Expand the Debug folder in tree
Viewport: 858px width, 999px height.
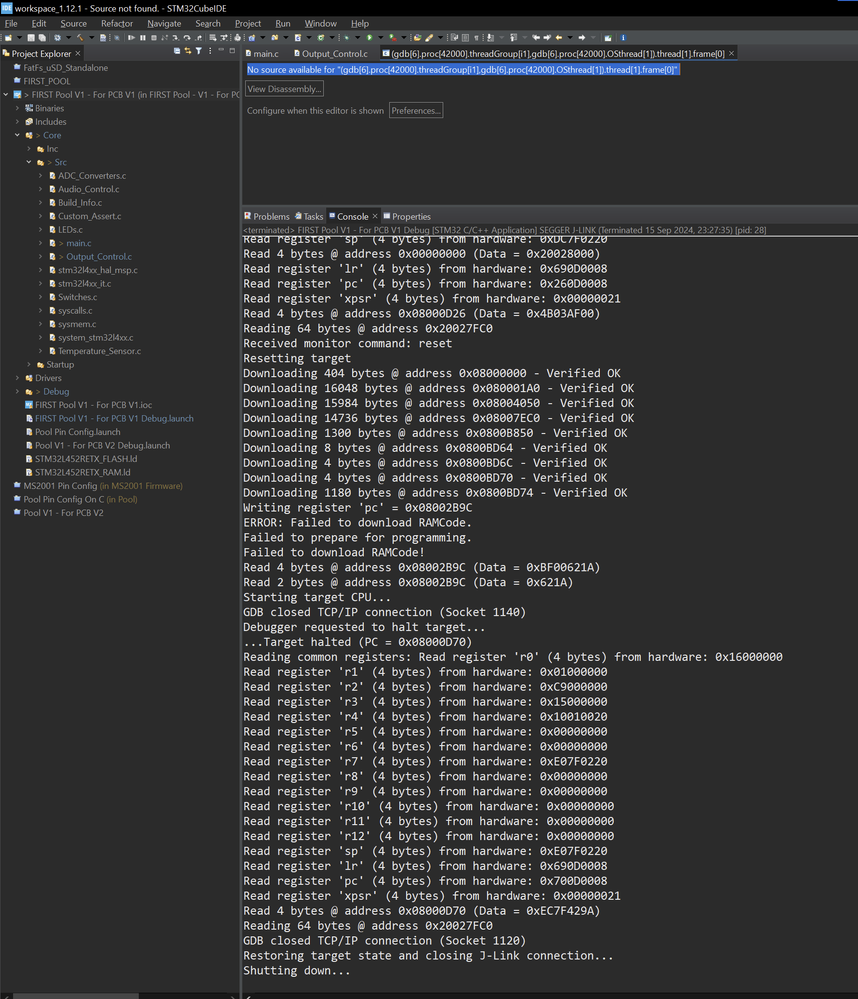(18, 391)
